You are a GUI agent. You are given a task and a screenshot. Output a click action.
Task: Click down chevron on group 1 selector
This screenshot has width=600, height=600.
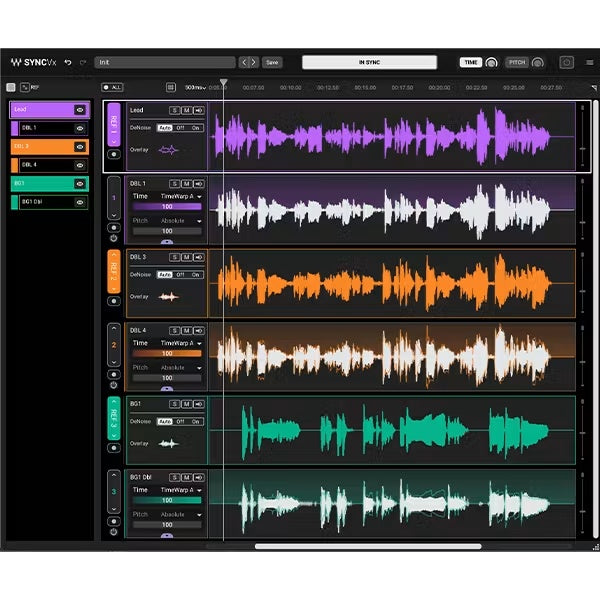click(114, 215)
